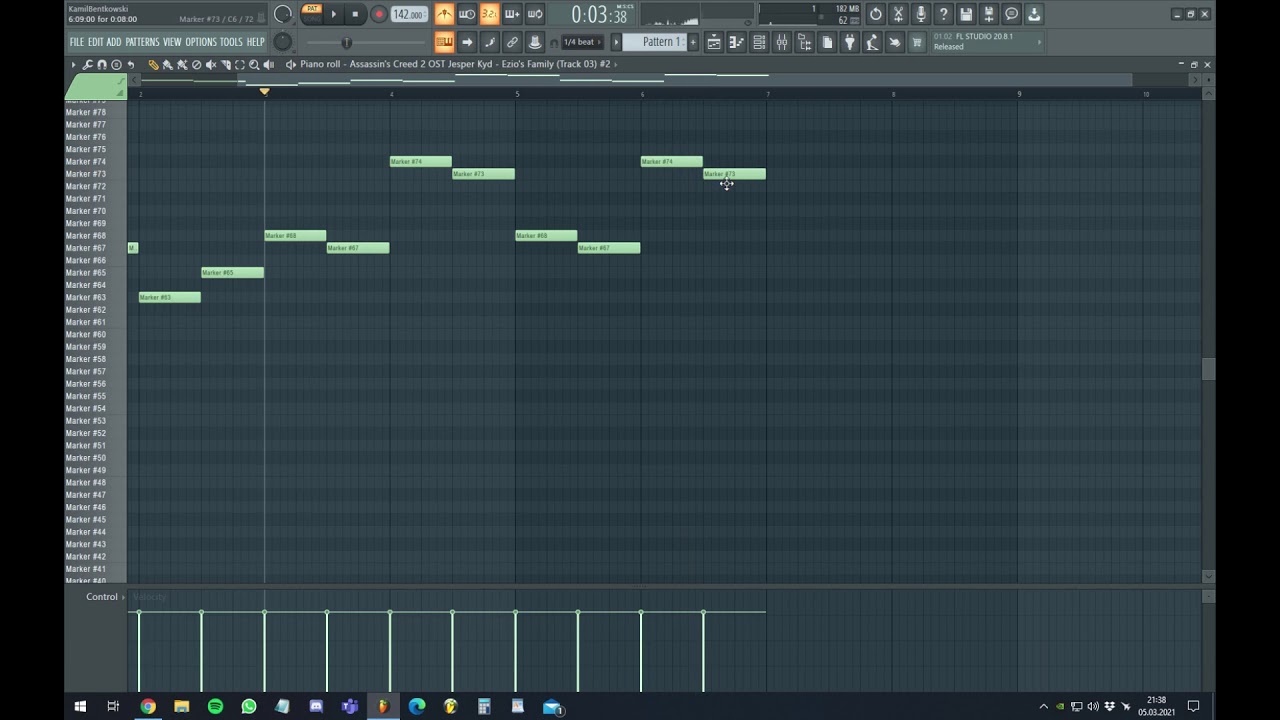Select the Mute tool in piano roll
Image resolution: width=1280 pixels, height=720 pixels.
pyautogui.click(x=211, y=64)
